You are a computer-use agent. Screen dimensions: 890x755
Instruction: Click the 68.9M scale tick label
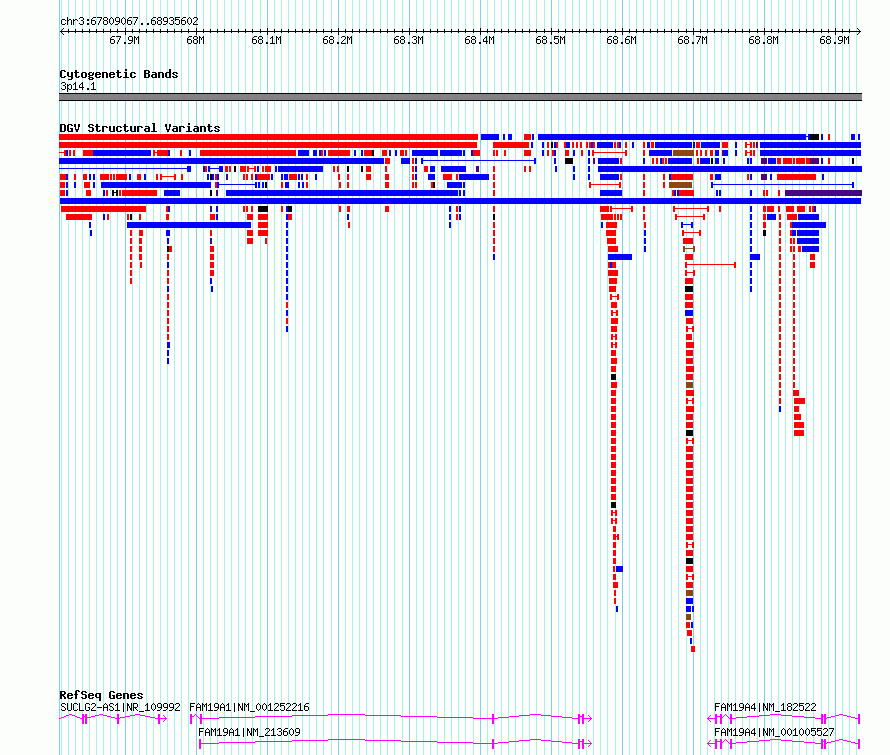(834, 40)
